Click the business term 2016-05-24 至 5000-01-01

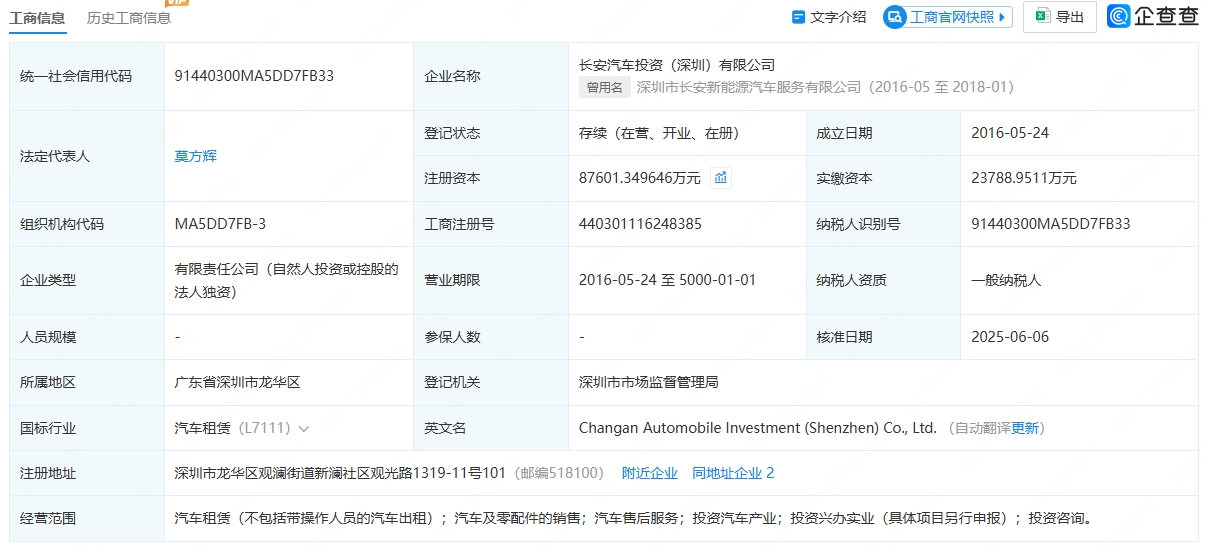pyautogui.click(x=667, y=280)
